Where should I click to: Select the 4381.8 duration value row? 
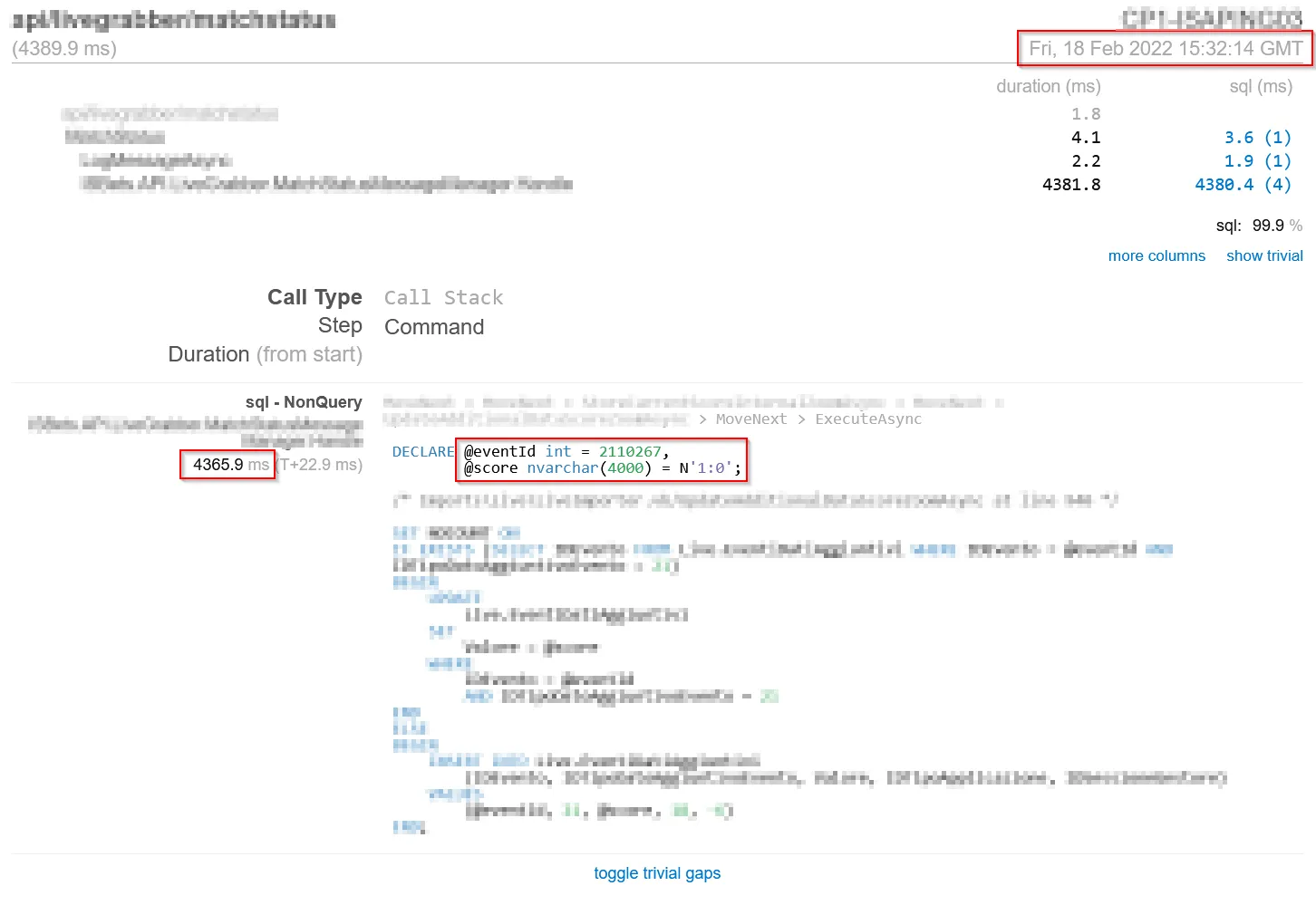(1071, 184)
